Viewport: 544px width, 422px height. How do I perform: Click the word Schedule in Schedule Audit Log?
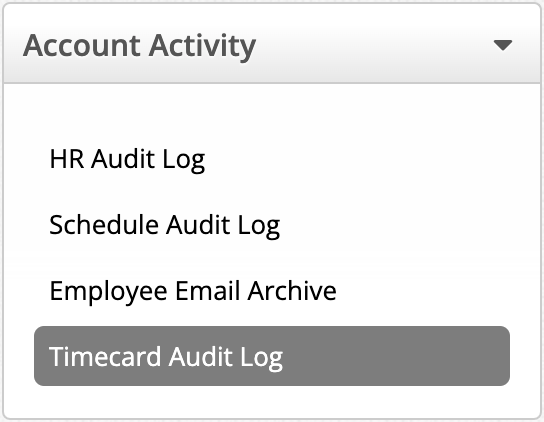(x=104, y=225)
